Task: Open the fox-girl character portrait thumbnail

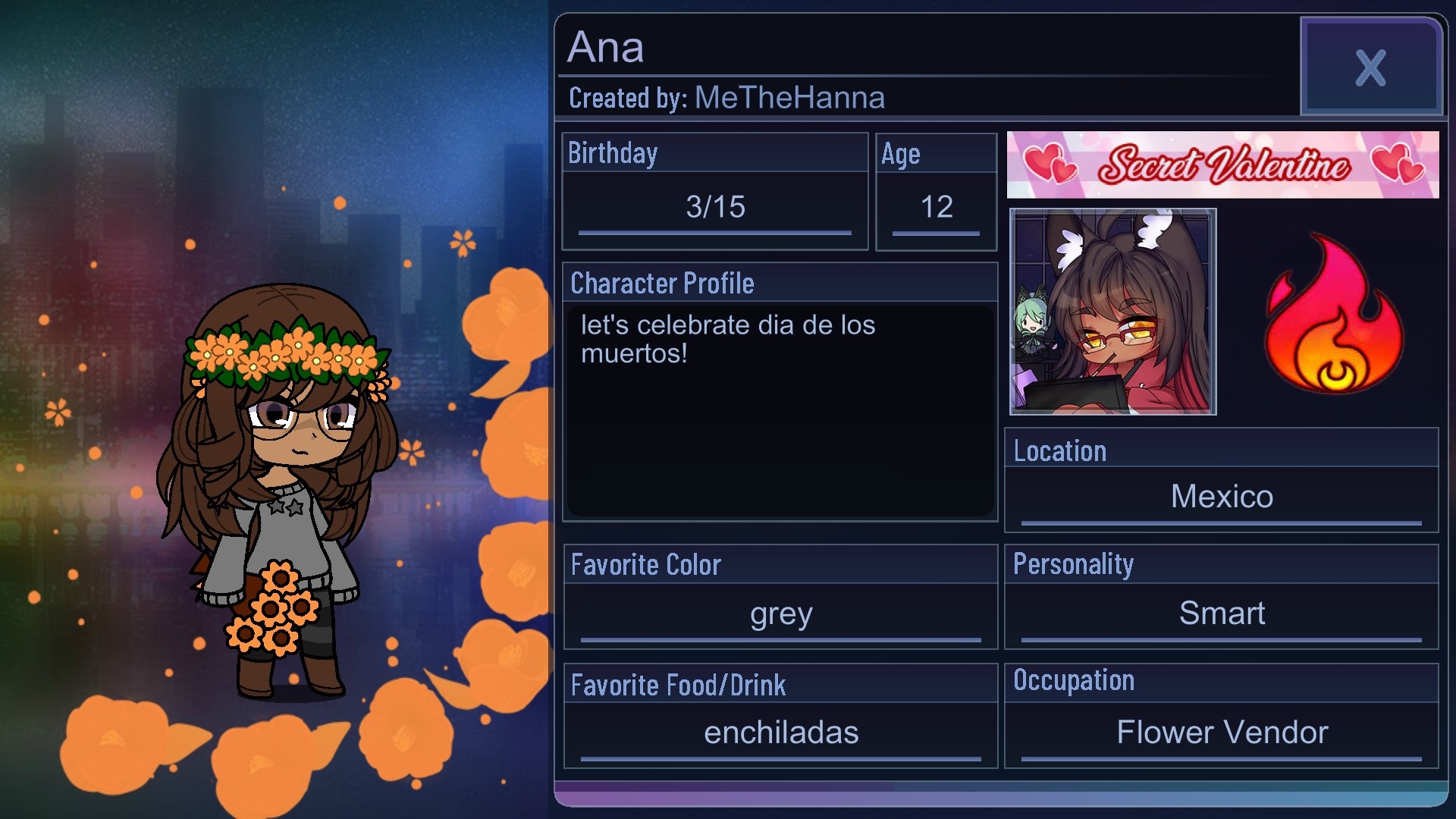Action: point(1112,312)
